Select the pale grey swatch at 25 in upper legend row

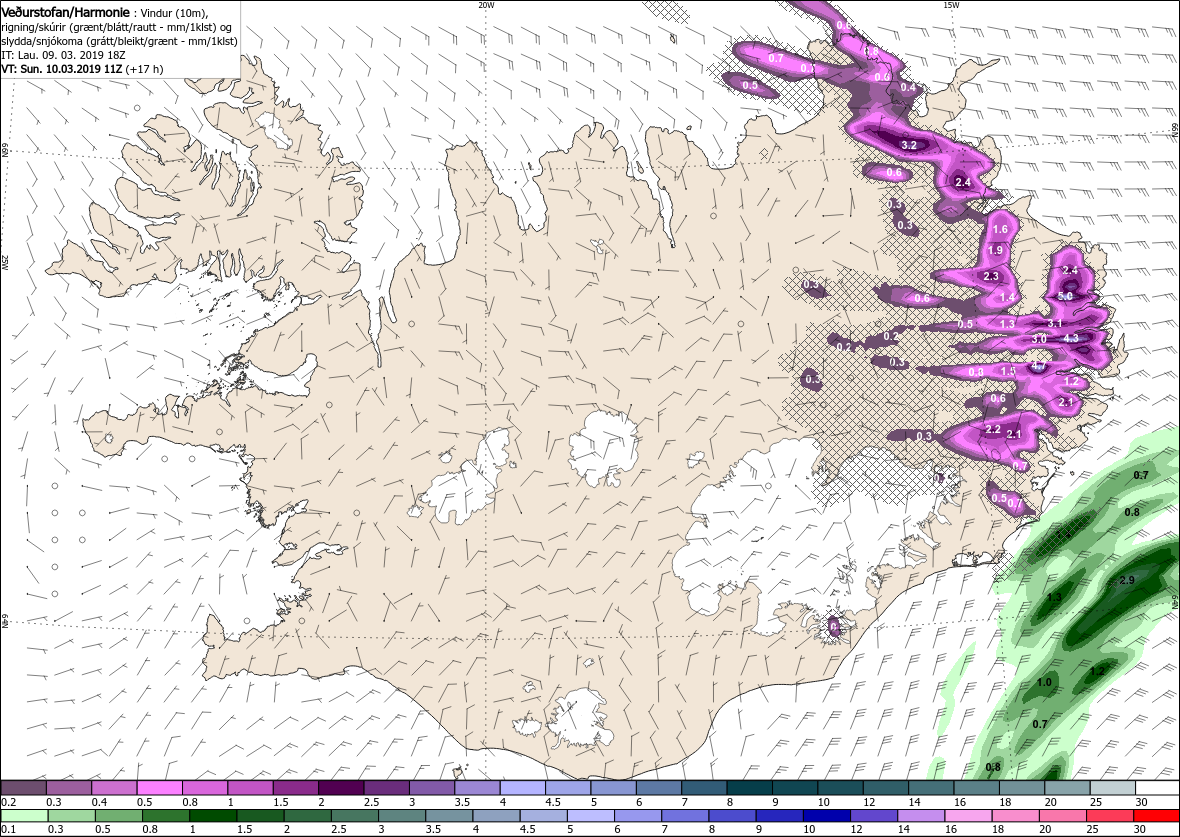tap(1111, 787)
